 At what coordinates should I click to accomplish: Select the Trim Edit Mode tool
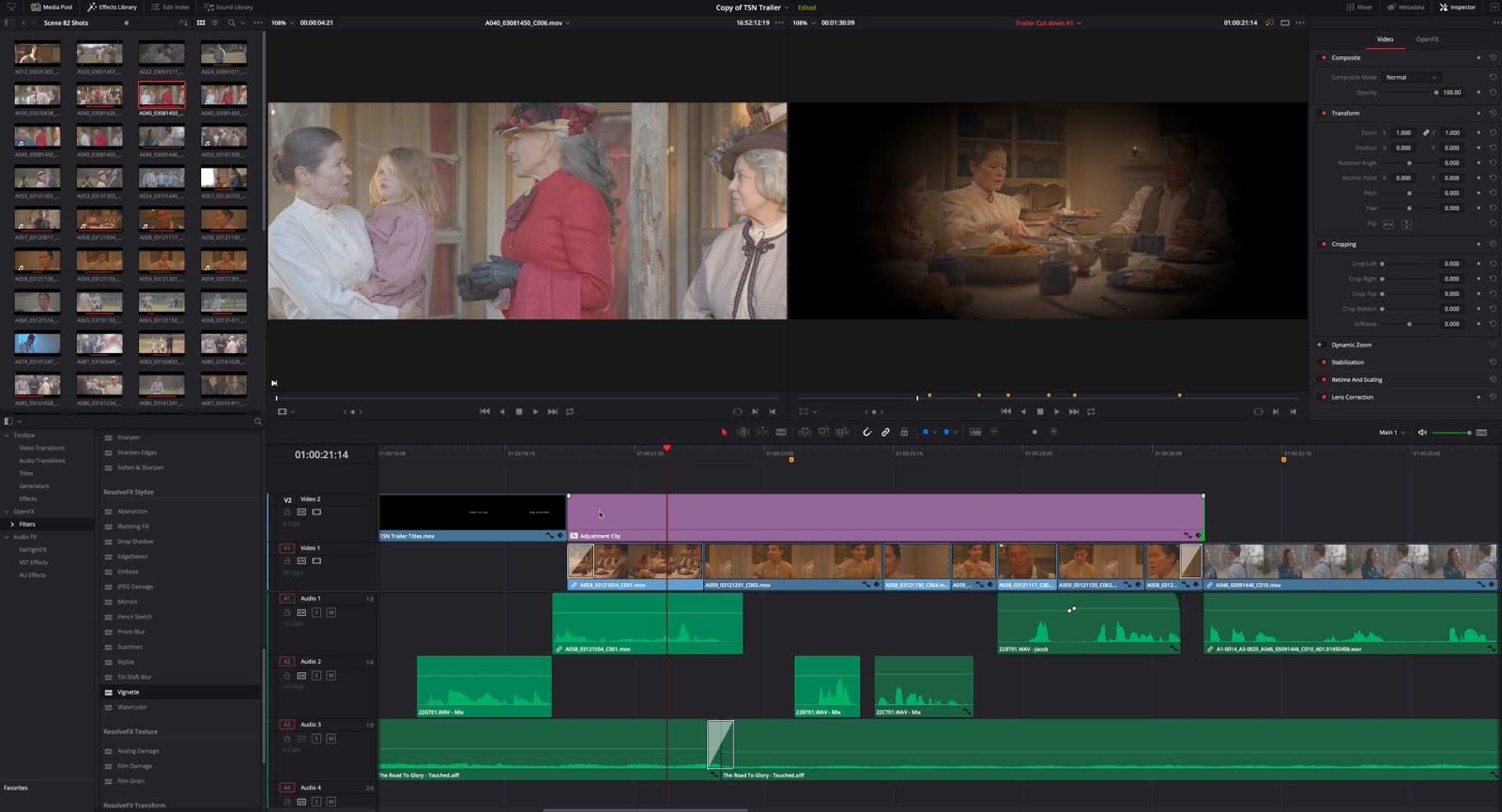click(x=743, y=432)
